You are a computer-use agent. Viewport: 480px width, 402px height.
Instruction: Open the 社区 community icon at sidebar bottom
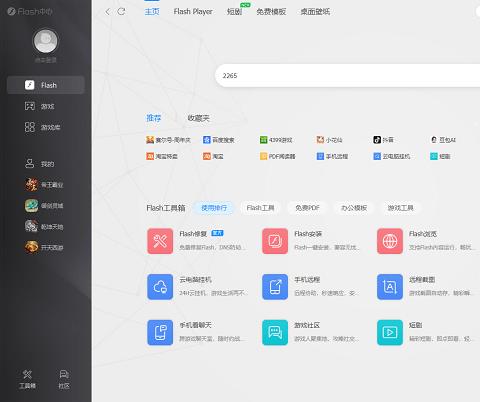(x=64, y=379)
